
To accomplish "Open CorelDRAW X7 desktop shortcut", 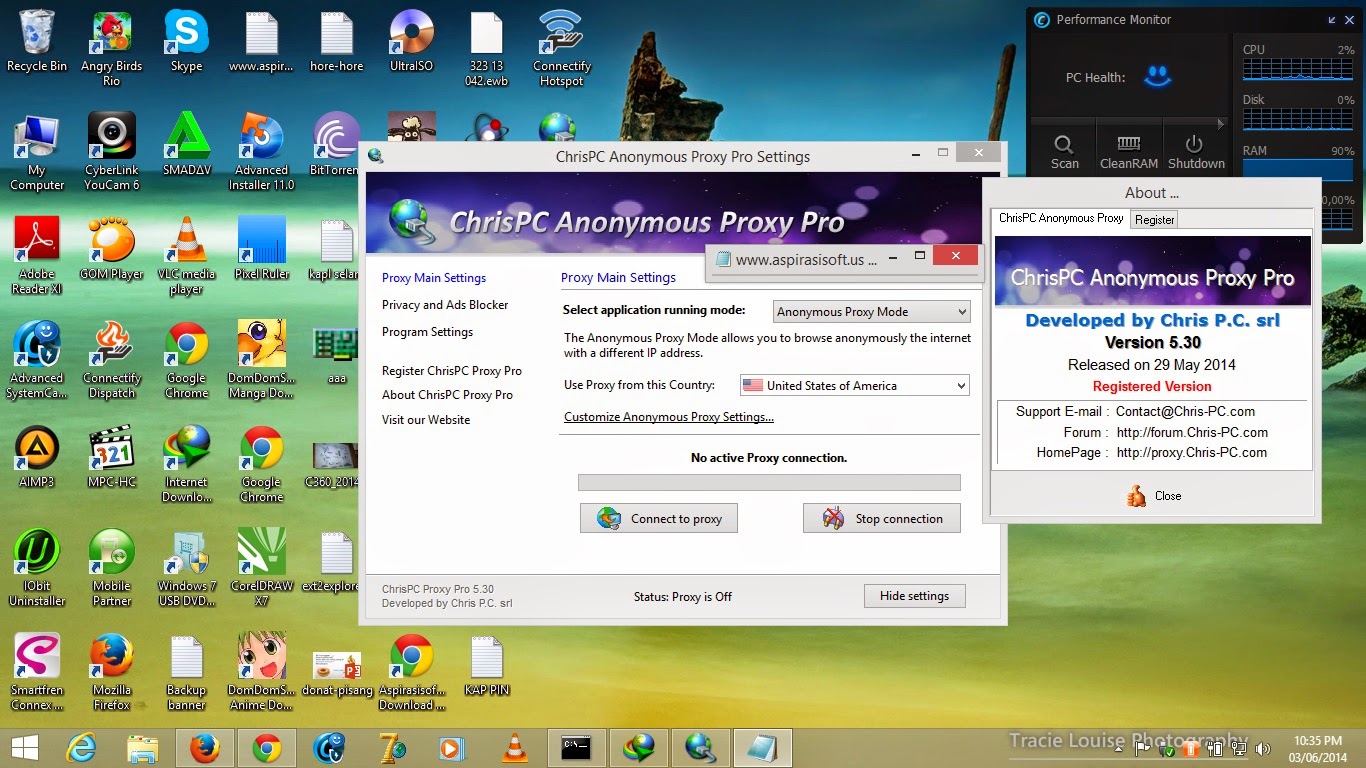I will coord(262,569).
